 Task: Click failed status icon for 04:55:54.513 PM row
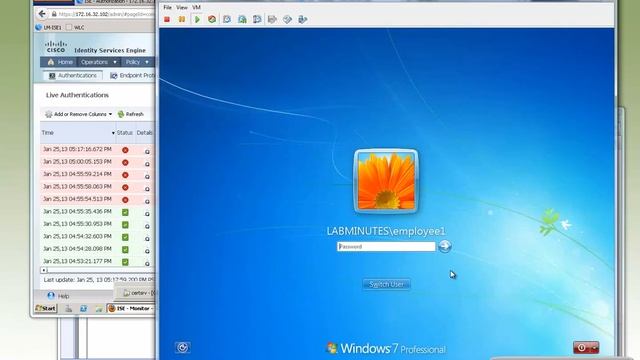[125, 200]
